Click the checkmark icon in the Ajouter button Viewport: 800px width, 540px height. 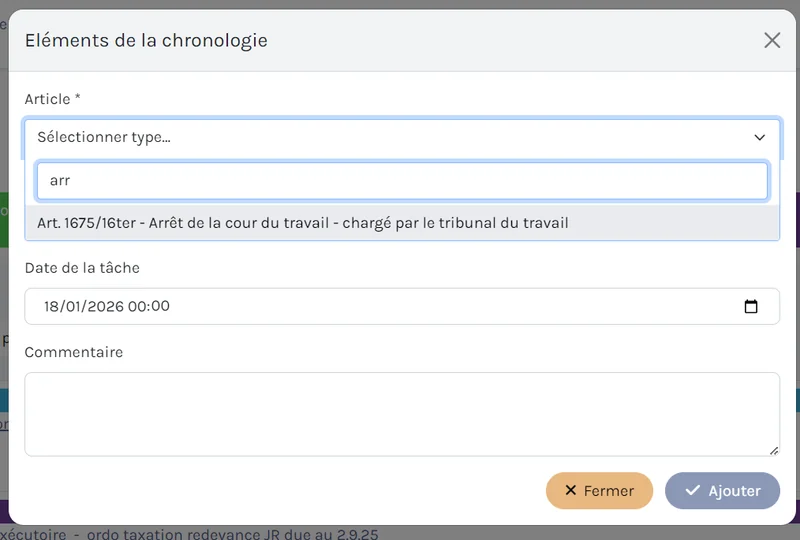[x=692, y=491]
